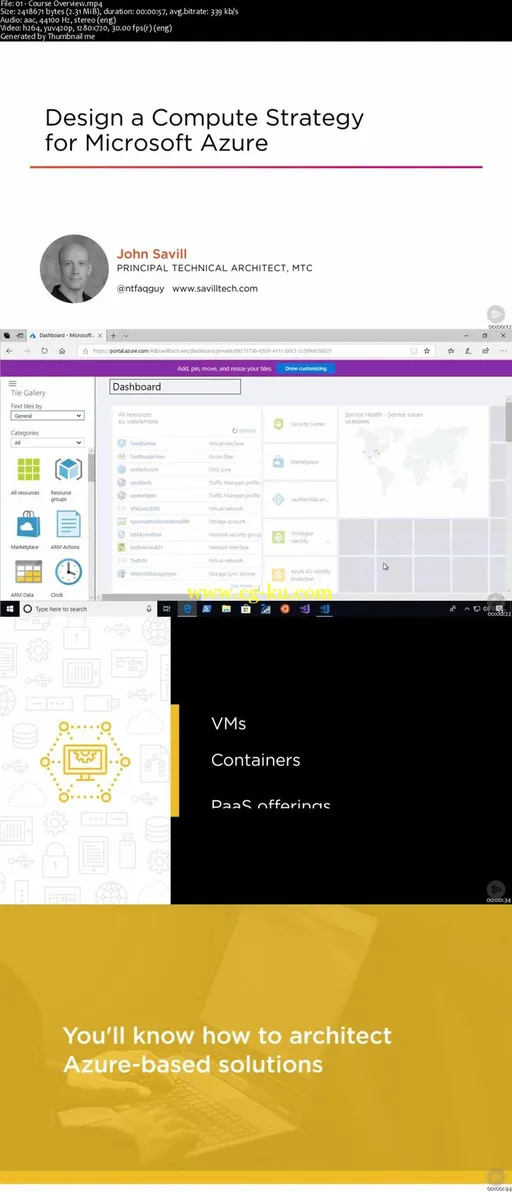Open the Windows Start menu
This screenshot has height=1192, width=512.
click(9, 609)
